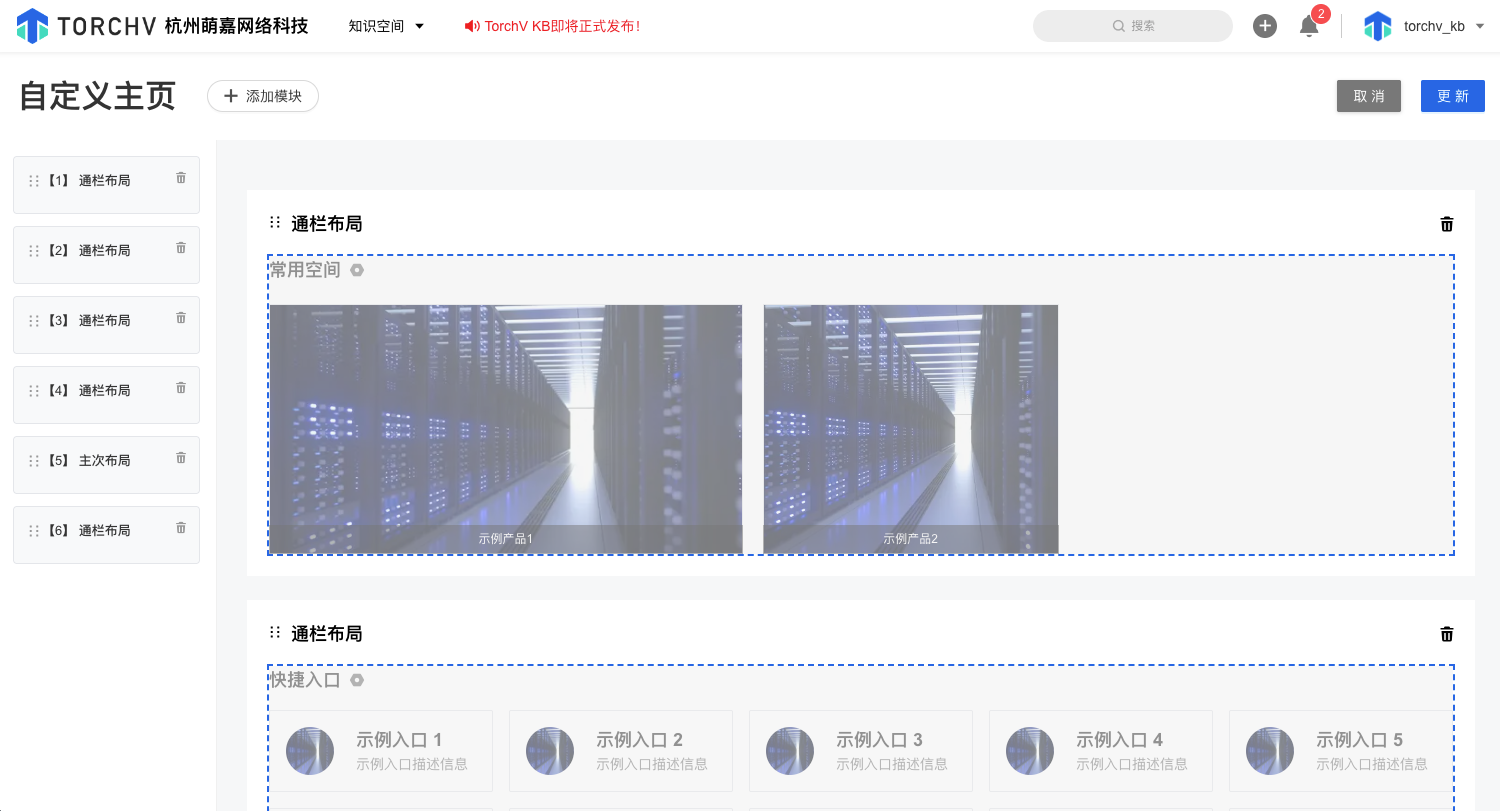Select sidebar item 【5】 主次布局
This screenshot has height=811, width=1500.
106,465
